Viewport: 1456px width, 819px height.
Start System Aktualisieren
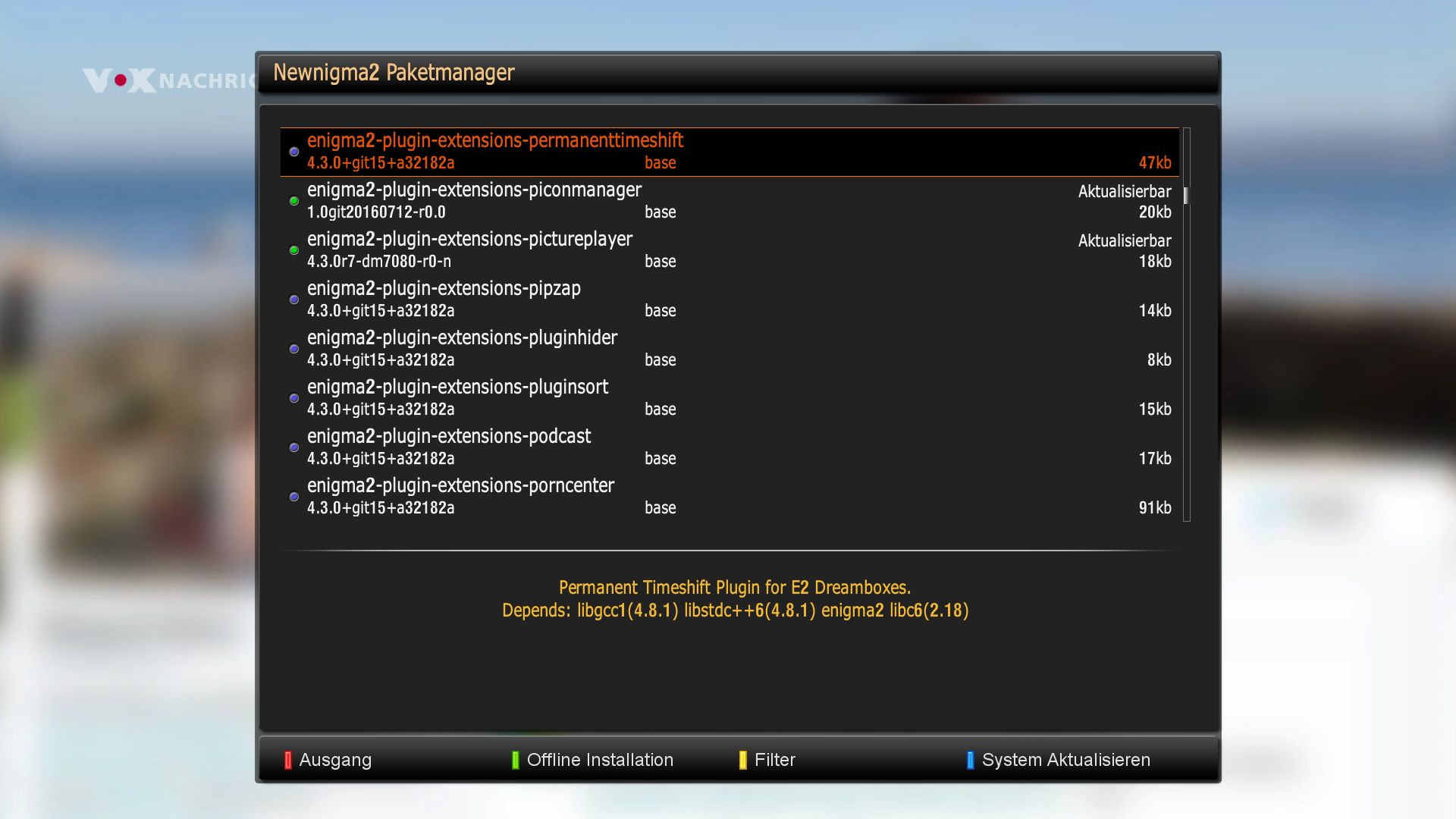tap(1066, 760)
